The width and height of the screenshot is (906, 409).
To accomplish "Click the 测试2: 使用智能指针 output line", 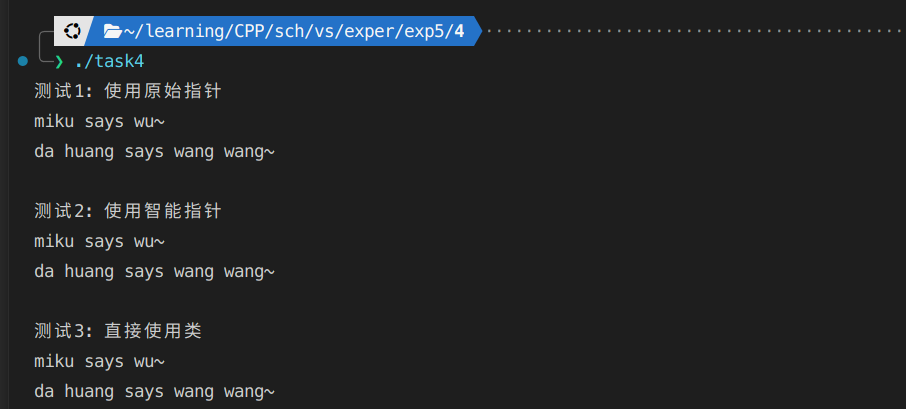I will (128, 211).
